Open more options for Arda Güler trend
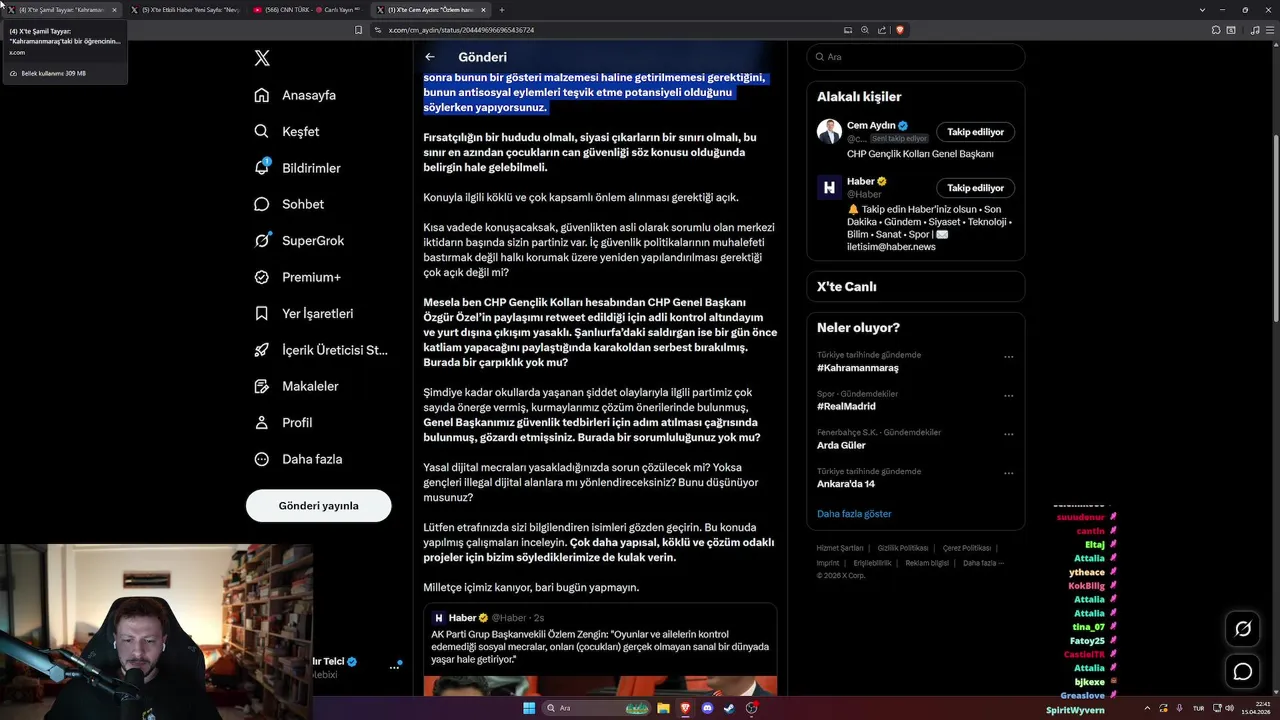 pyautogui.click(x=1008, y=435)
